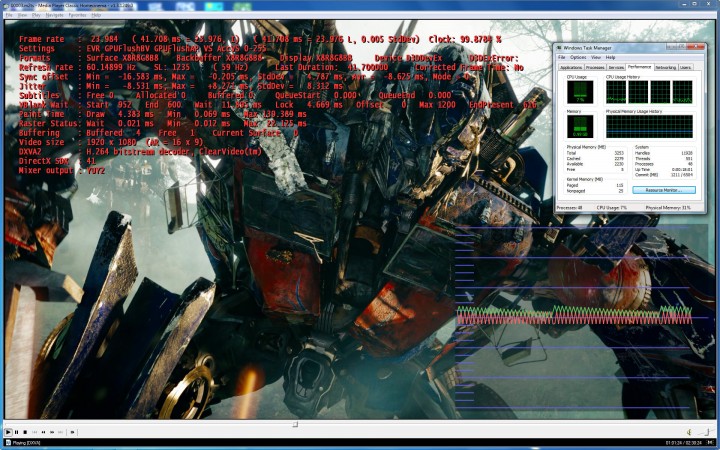The width and height of the screenshot is (720, 450).
Task: Select the Performance tab in Task Manager
Action: tap(640, 67)
